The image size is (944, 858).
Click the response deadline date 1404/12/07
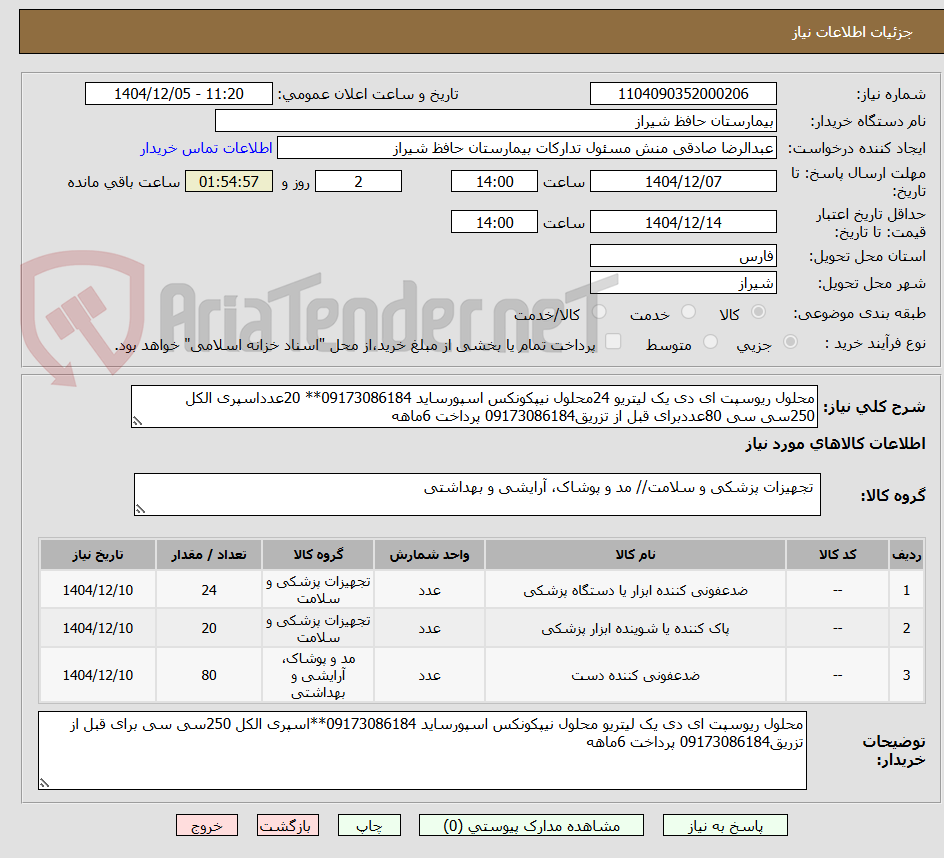click(683, 181)
